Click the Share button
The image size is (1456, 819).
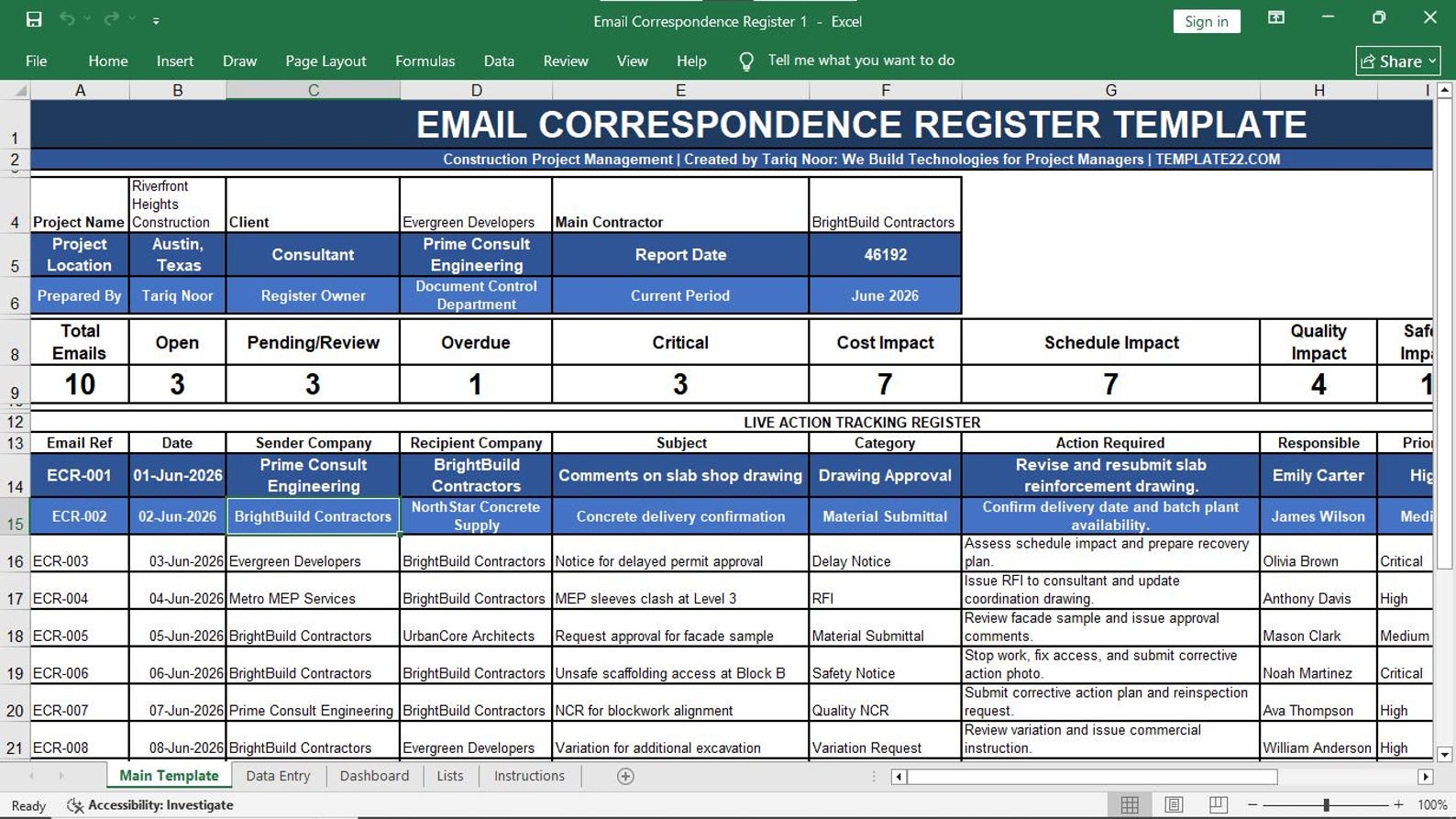(x=1398, y=61)
